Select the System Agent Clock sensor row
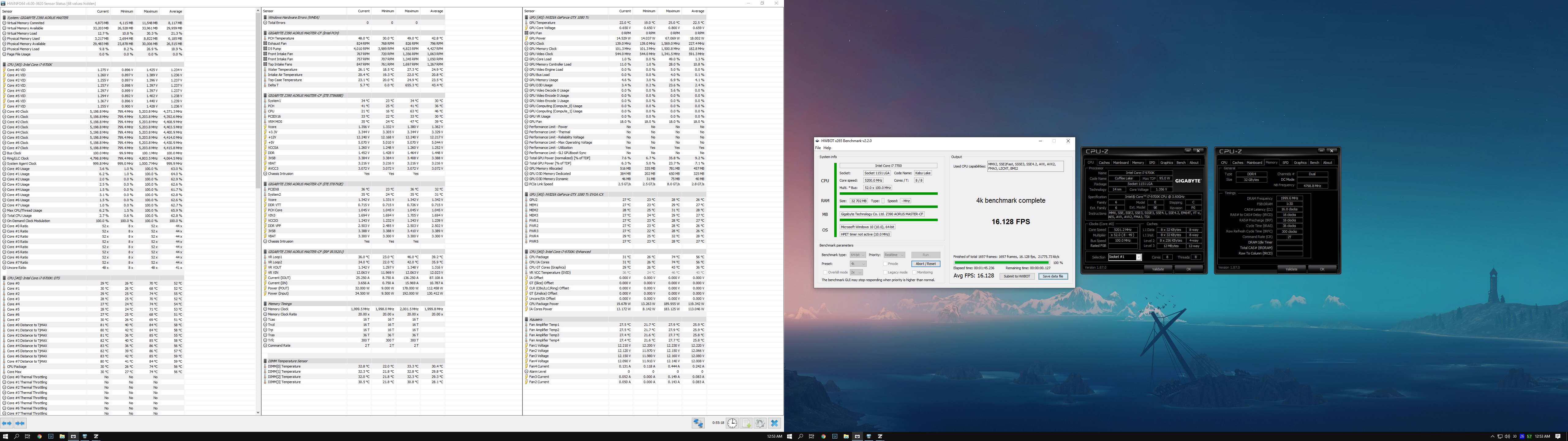Image resolution: width=1568 pixels, height=441 pixels. coord(92,164)
